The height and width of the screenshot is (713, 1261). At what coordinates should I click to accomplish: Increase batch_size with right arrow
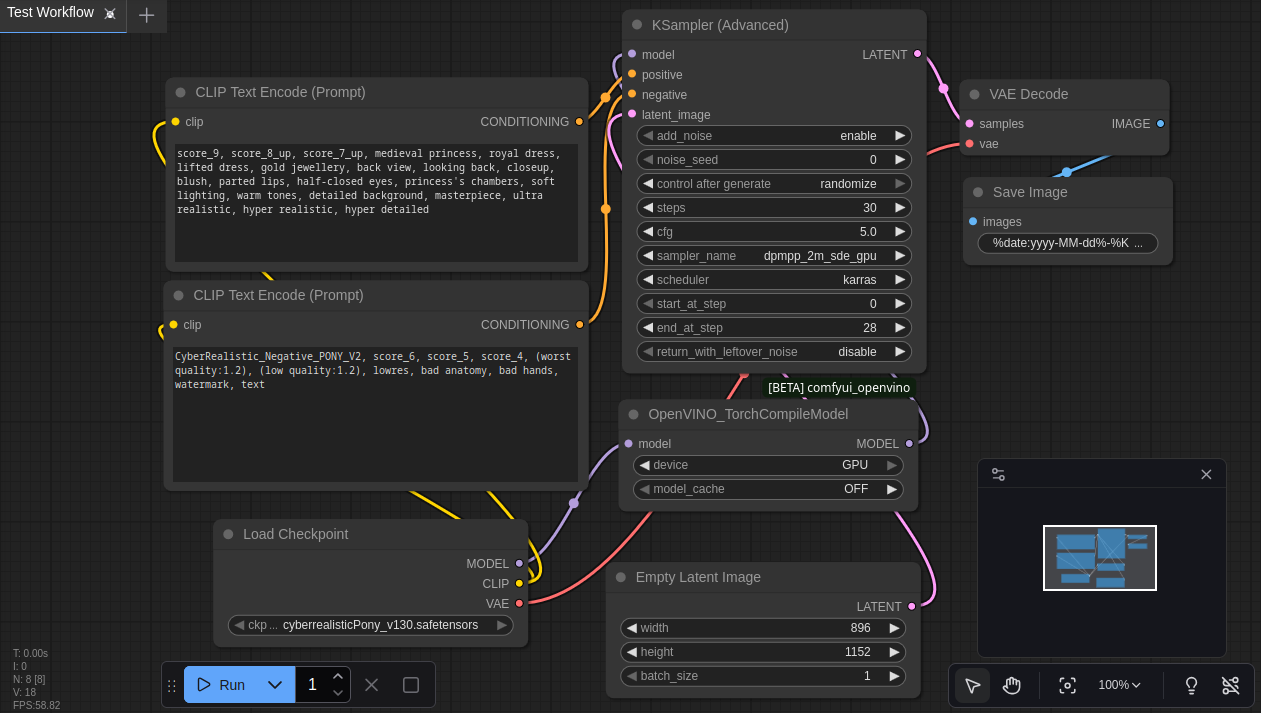[x=894, y=676]
